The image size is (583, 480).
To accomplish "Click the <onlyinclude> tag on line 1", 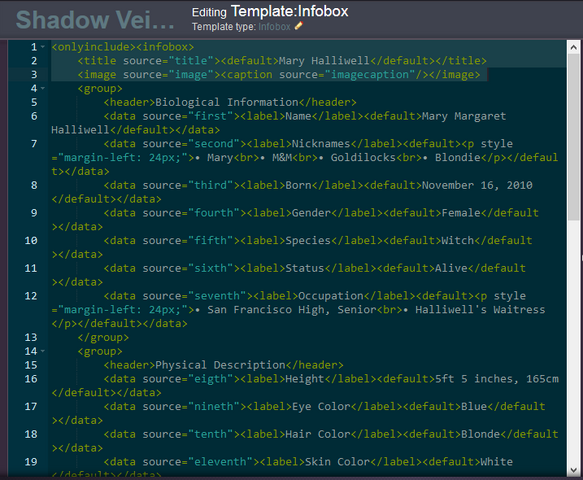I will (93, 47).
